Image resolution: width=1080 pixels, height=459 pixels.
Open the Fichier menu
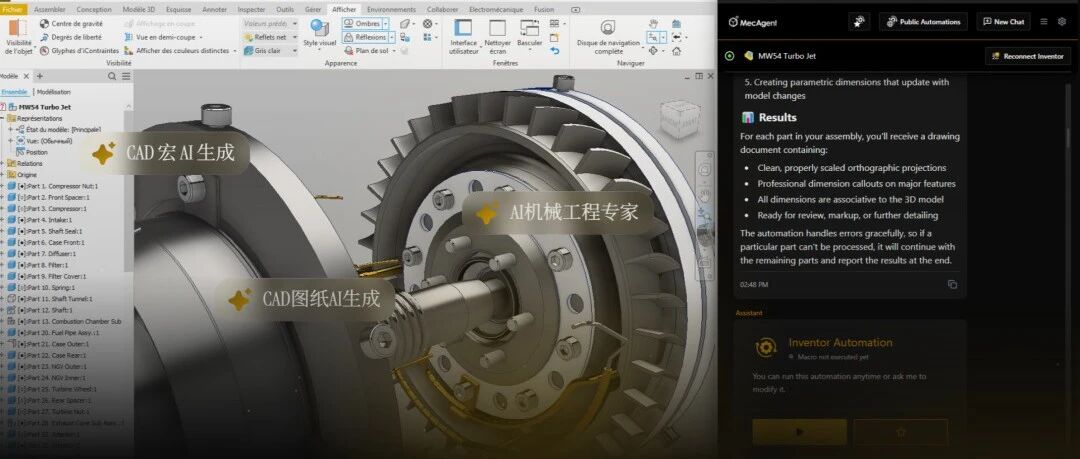pos(13,10)
